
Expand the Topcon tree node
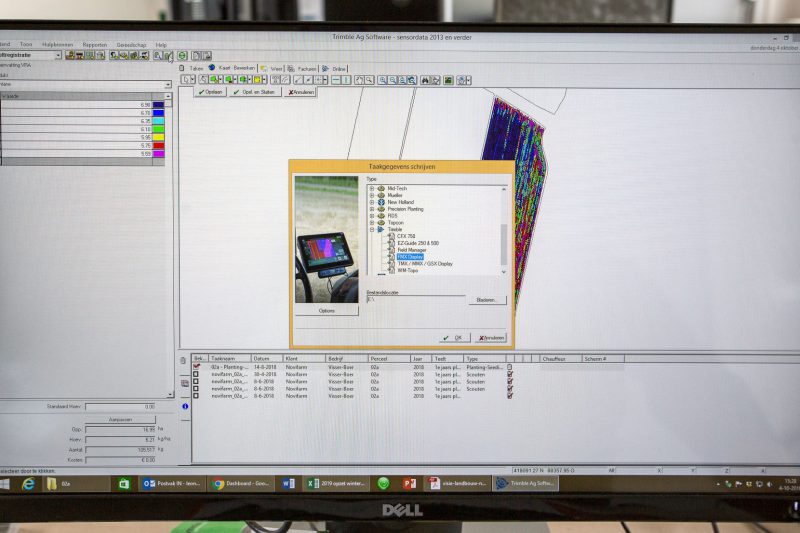[372, 223]
